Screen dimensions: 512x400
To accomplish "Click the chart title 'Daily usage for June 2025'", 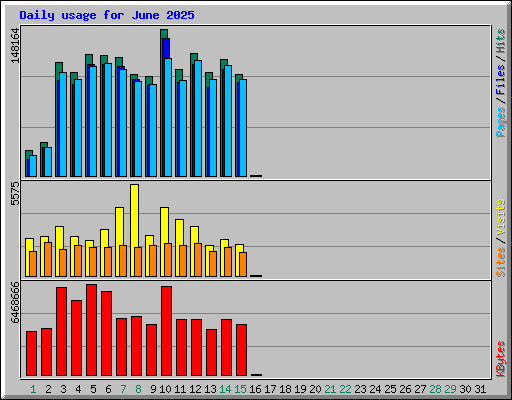I will (x=107, y=15).
